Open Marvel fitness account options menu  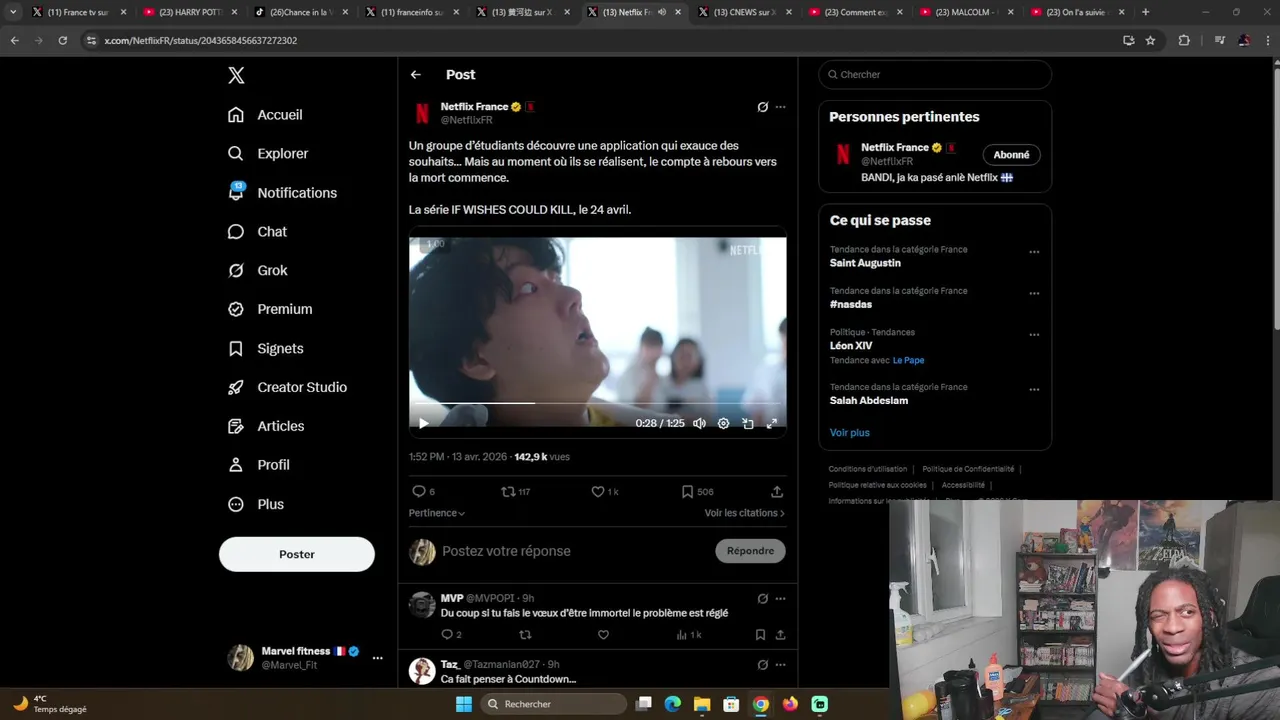378,658
